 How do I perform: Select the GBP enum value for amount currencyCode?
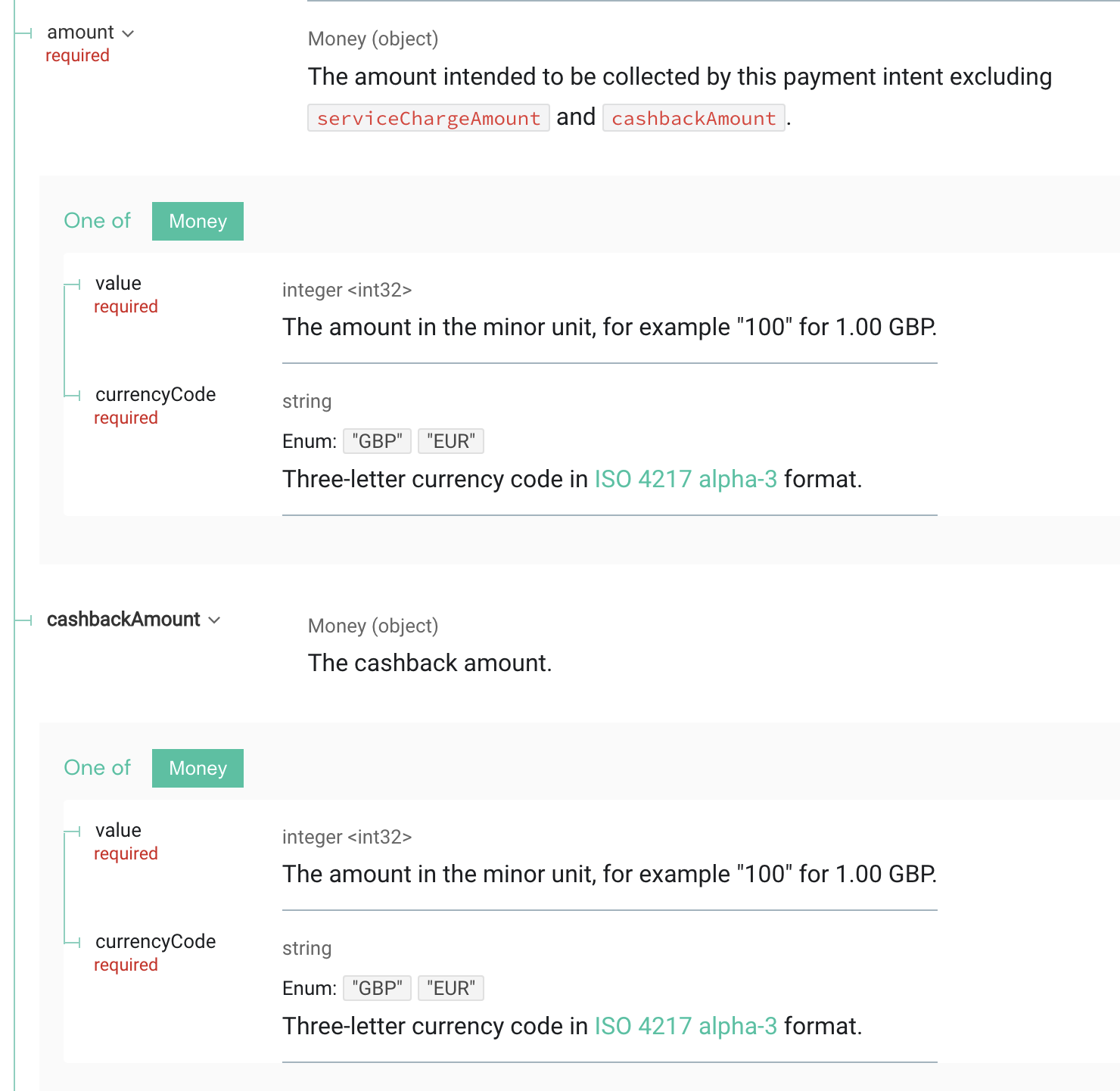point(377,440)
